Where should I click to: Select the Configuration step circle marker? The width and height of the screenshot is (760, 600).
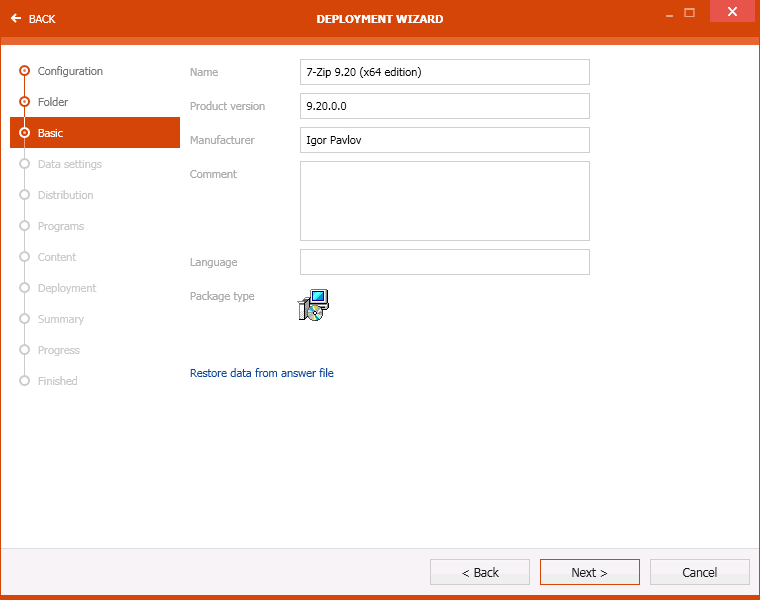tap(25, 71)
